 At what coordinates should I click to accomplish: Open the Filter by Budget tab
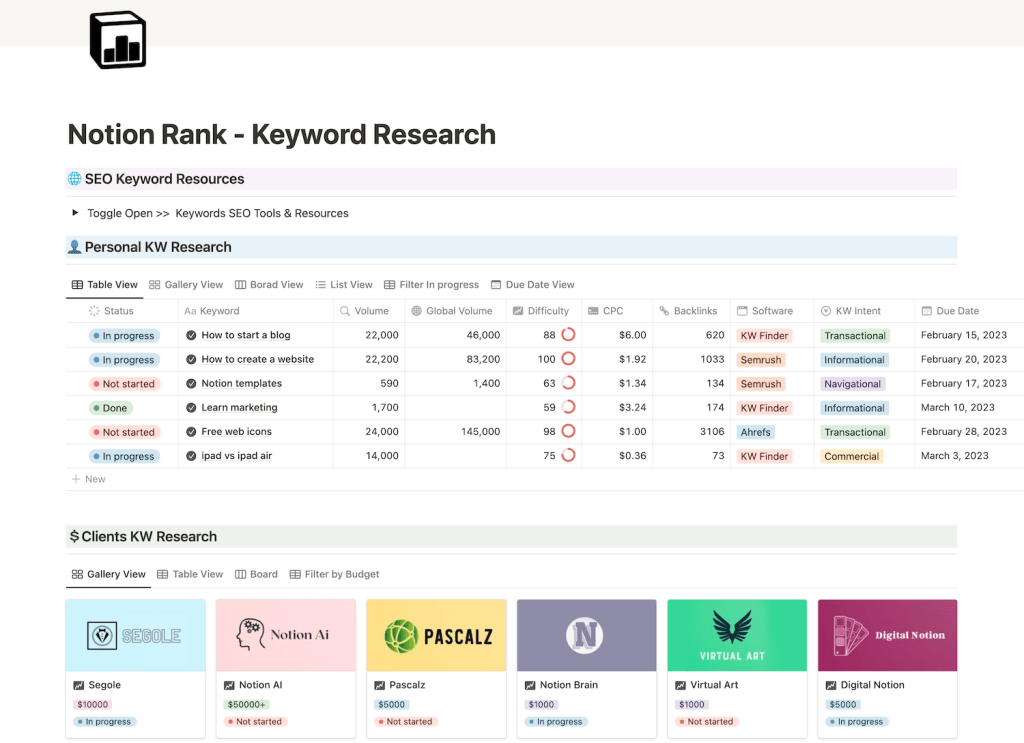pyautogui.click(x=334, y=574)
